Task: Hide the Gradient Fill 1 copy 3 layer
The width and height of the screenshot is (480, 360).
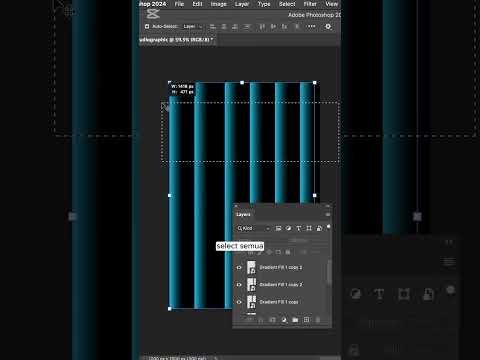Action: pos(239,267)
